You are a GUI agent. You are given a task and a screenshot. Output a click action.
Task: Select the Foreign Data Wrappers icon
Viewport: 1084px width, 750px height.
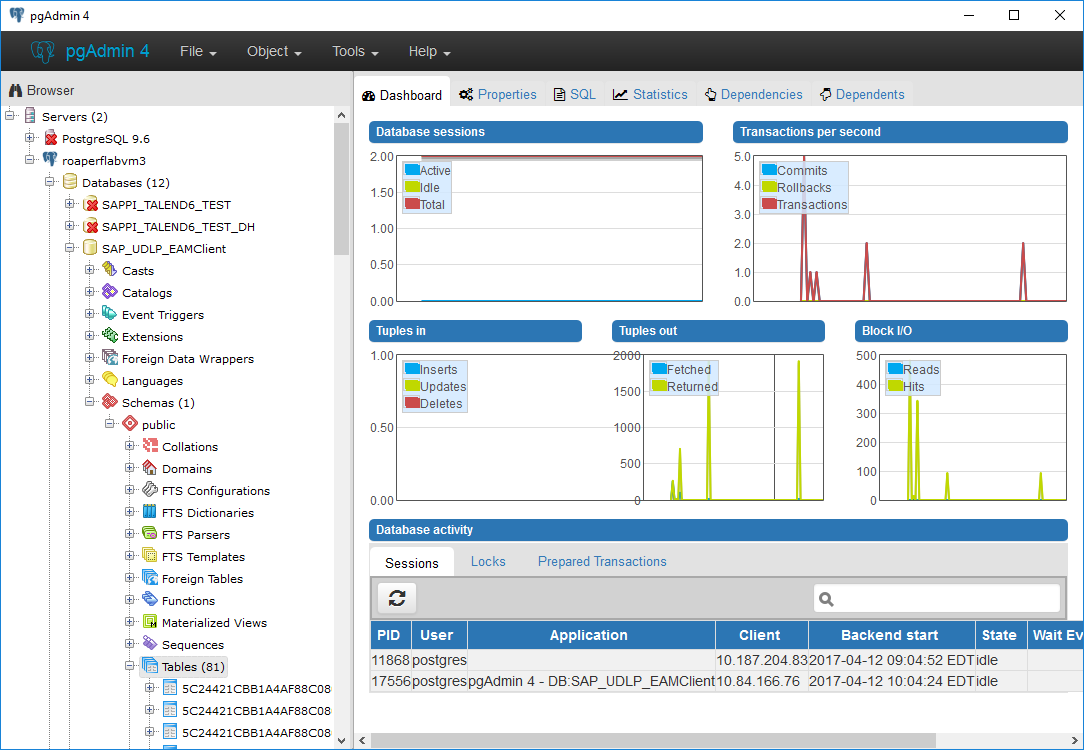click(110, 357)
